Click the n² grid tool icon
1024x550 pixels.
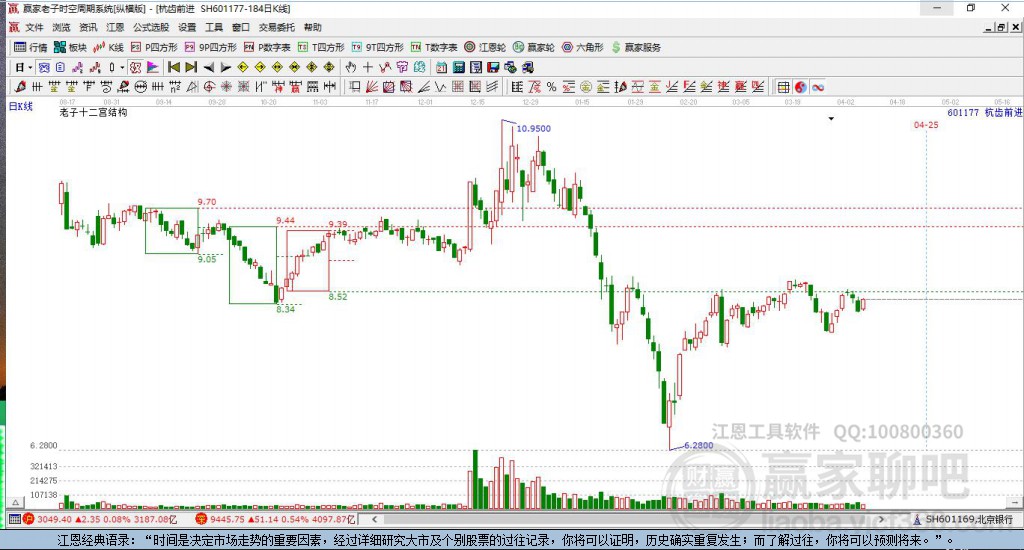[x=174, y=87]
